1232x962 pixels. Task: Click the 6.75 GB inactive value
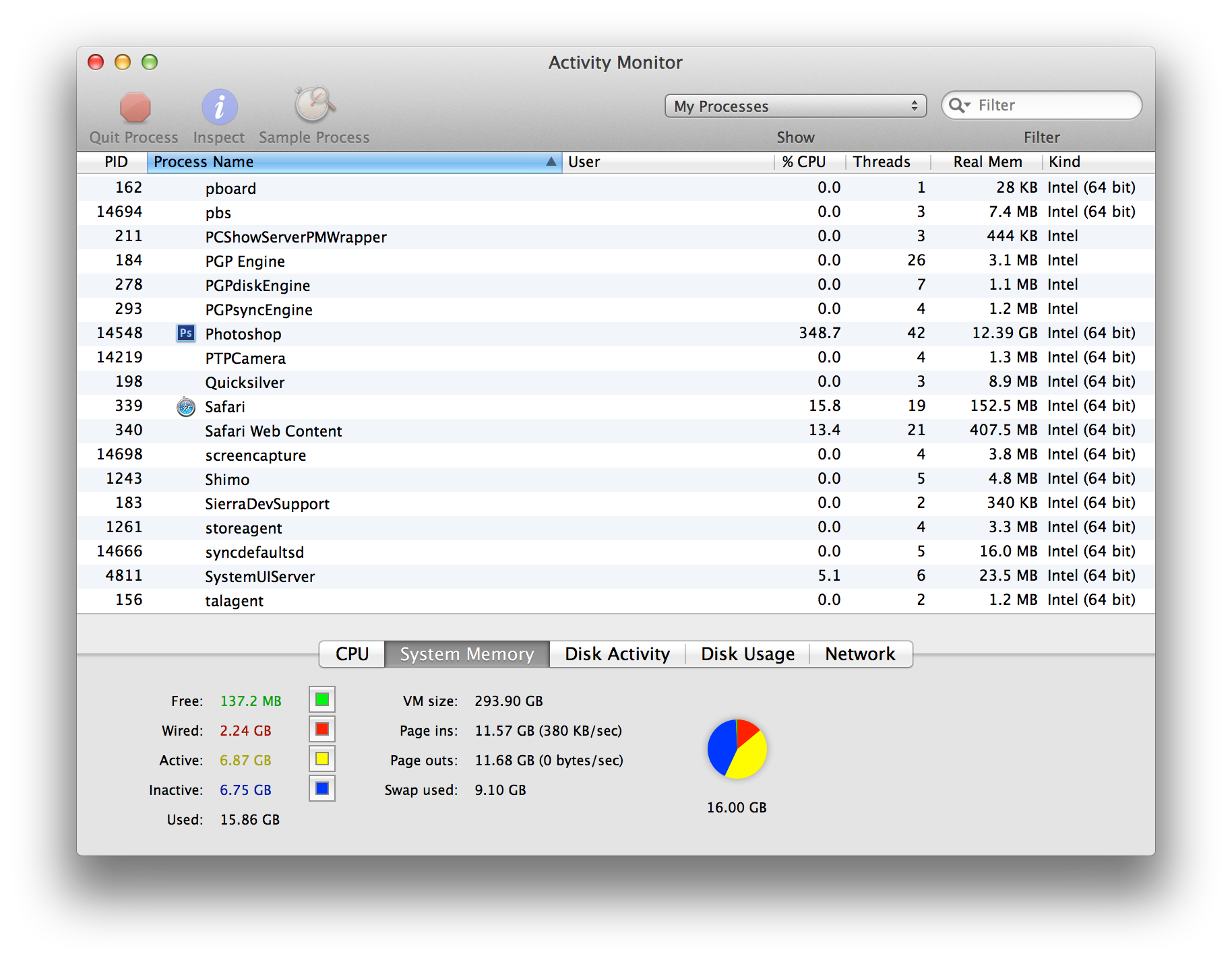click(x=245, y=790)
